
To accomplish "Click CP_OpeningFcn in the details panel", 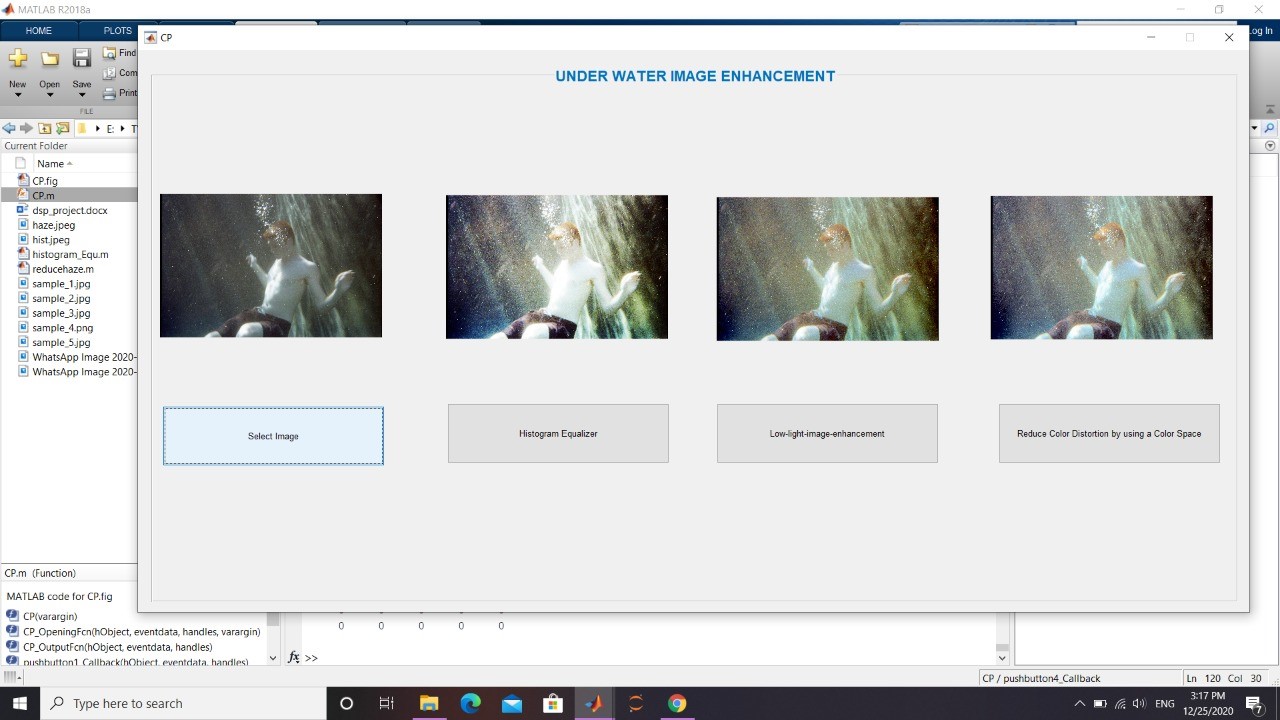I will [141, 632].
